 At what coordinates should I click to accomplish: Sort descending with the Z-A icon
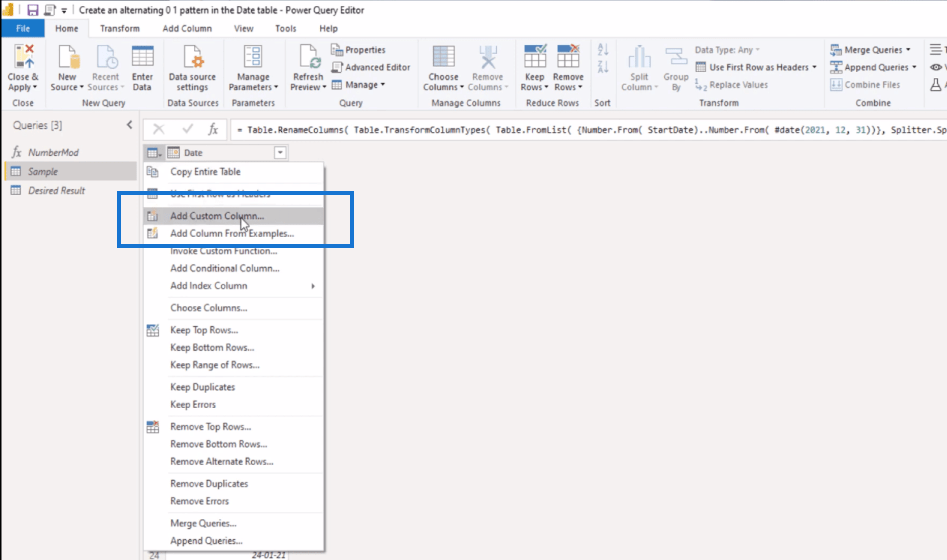pos(603,66)
